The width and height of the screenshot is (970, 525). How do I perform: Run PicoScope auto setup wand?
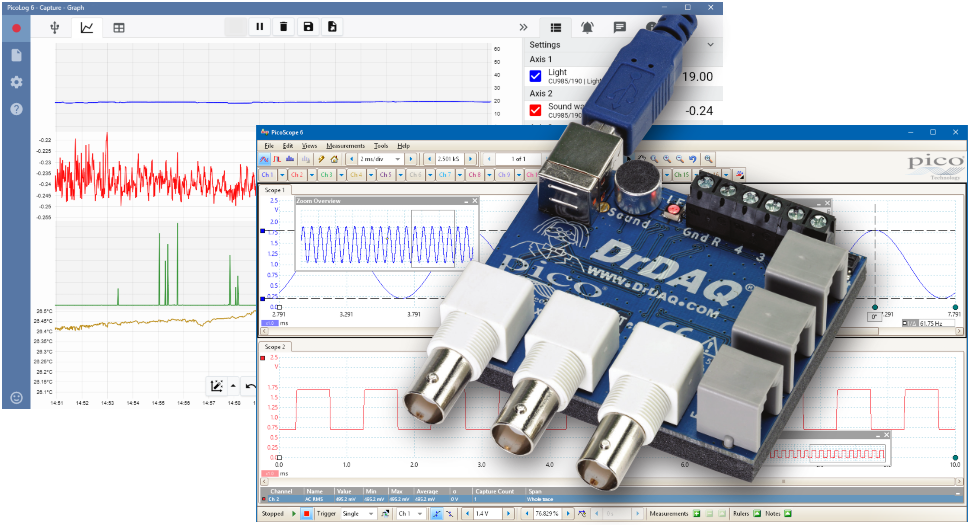tap(322, 159)
